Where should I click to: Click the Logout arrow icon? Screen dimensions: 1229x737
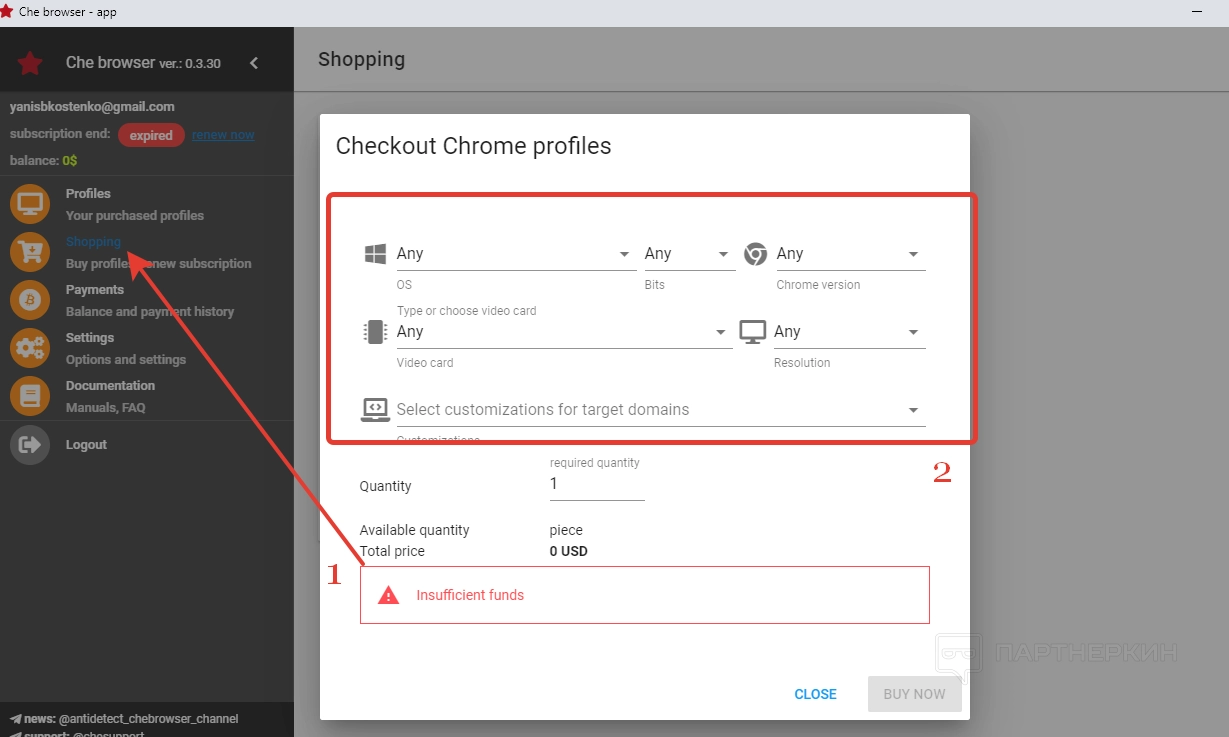click(x=30, y=444)
